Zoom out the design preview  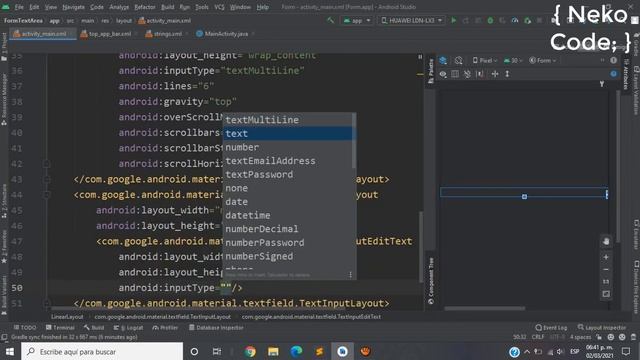pyautogui.click(x=606, y=269)
